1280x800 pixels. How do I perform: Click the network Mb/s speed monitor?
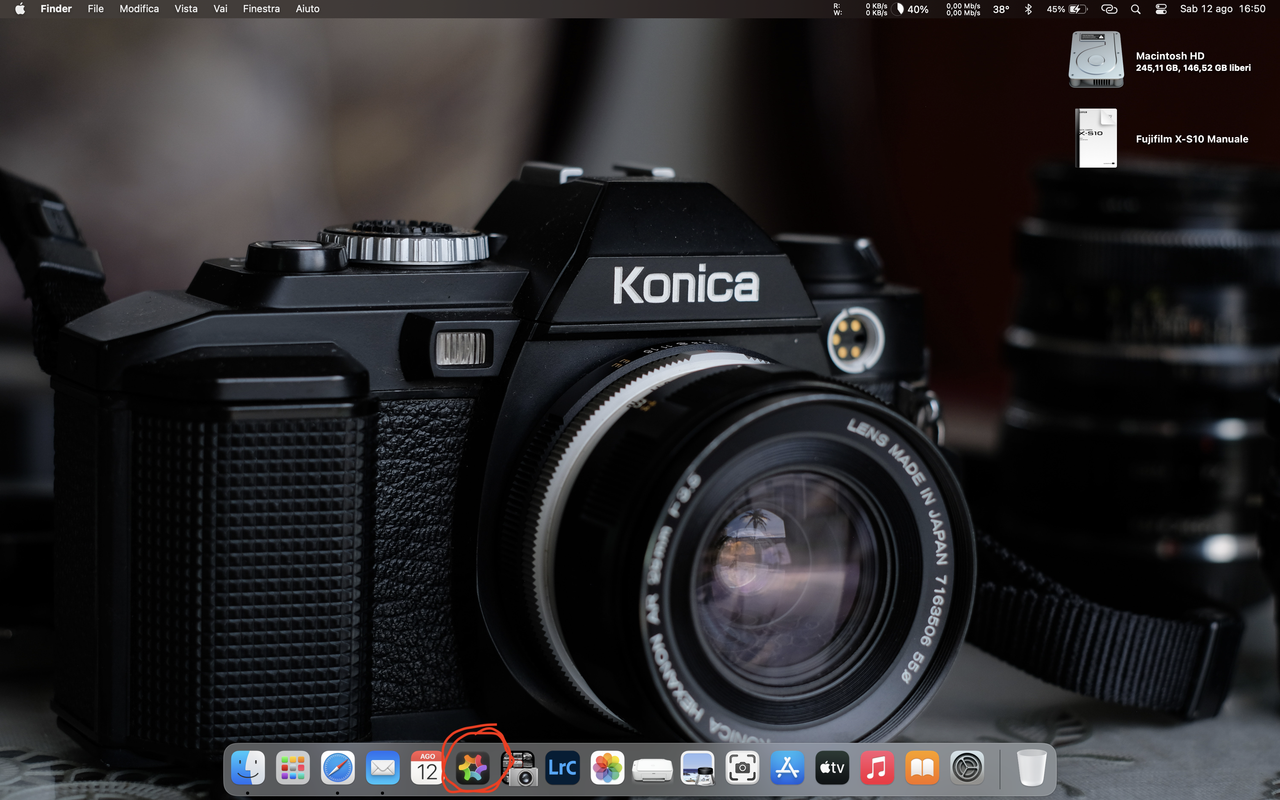click(x=963, y=9)
